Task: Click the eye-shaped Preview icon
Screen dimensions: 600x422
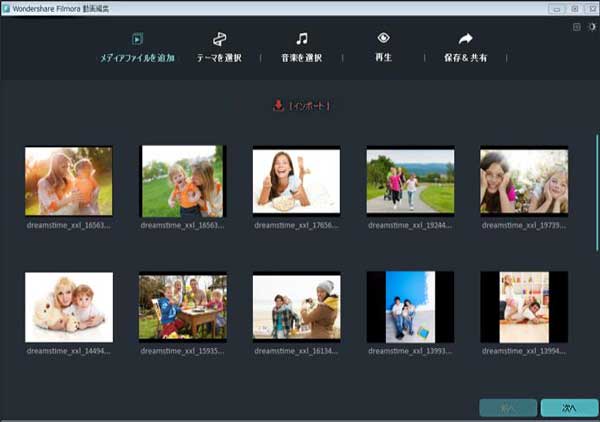Action: [383, 39]
